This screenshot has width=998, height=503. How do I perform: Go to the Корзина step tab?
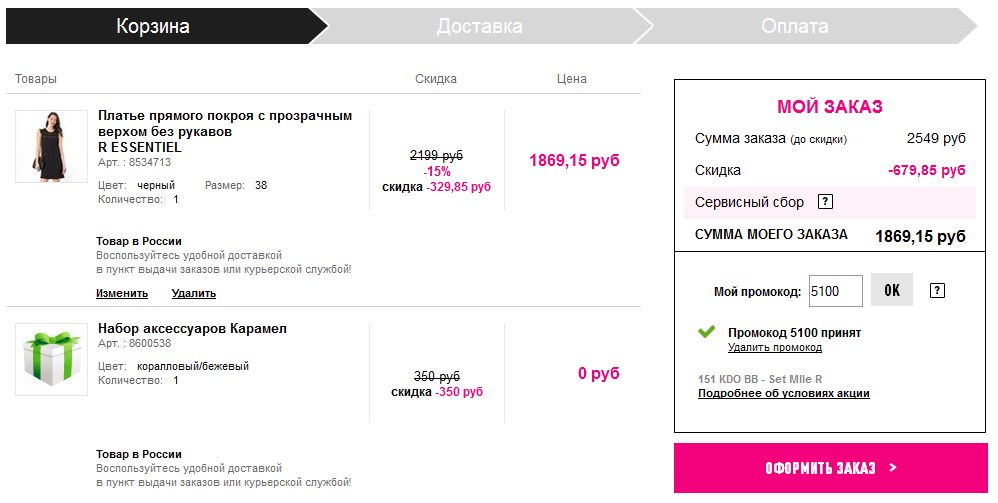tap(153, 26)
